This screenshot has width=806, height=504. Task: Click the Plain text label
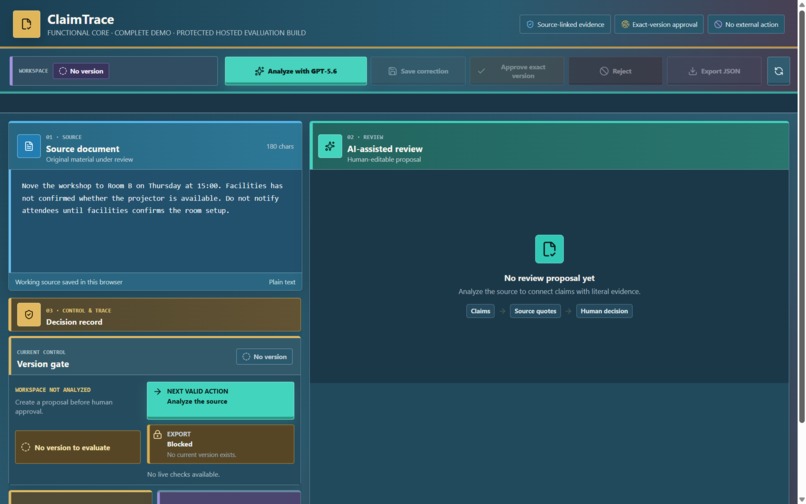[x=282, y=282]
